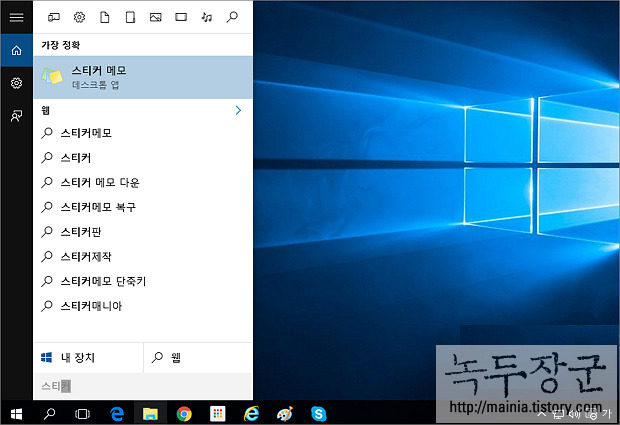The image size is (620, 425).
Task: Filter results by photos icon
Action: (155, 17)
